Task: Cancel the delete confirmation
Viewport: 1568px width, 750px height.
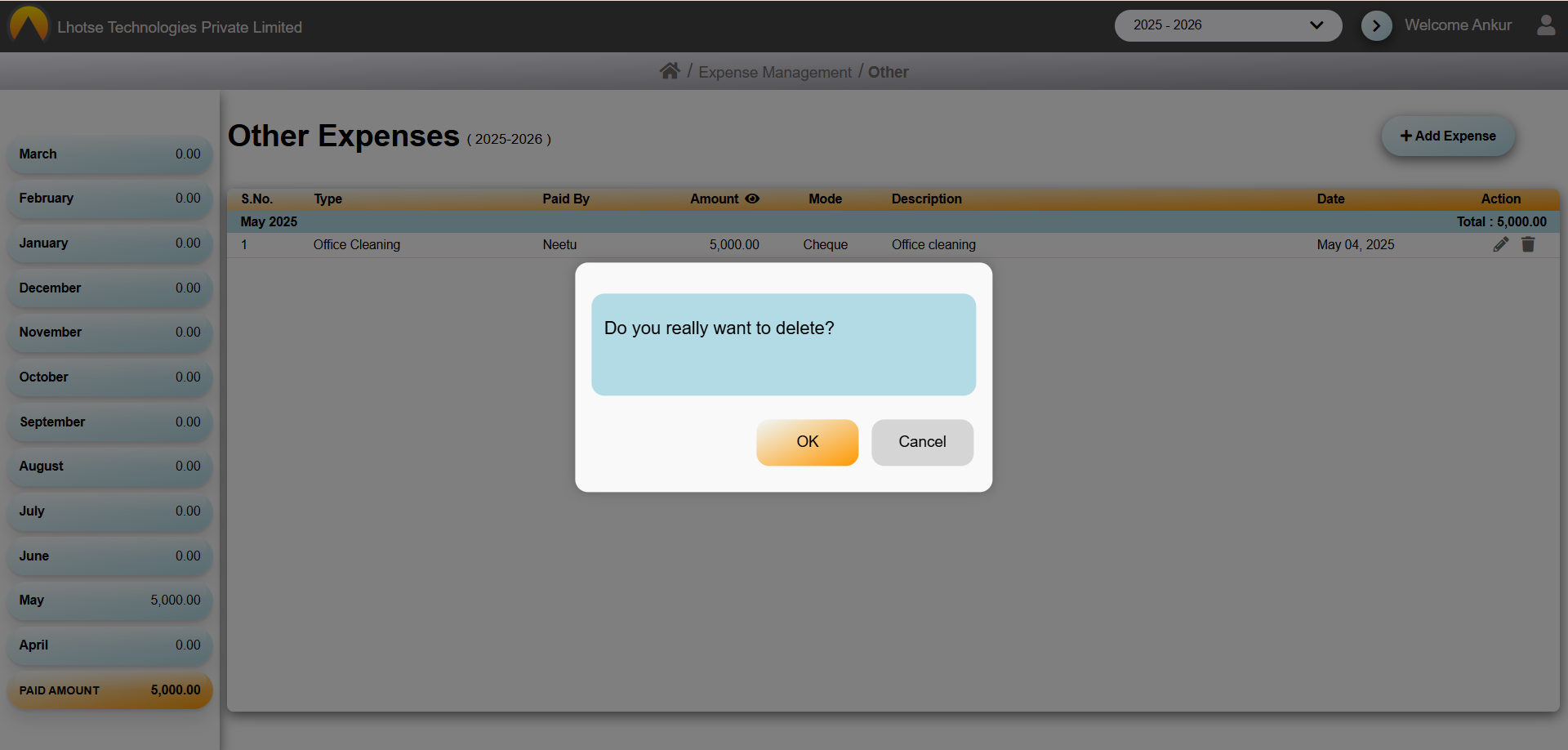Action: pos(922,442)
